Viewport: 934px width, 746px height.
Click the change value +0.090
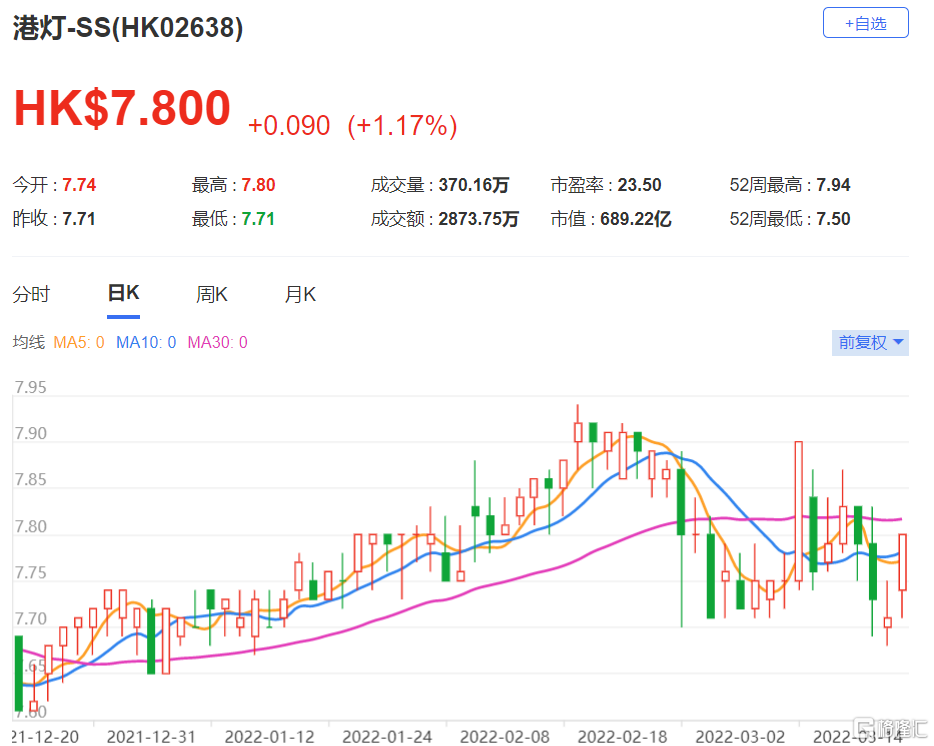[x=289, y=126]
